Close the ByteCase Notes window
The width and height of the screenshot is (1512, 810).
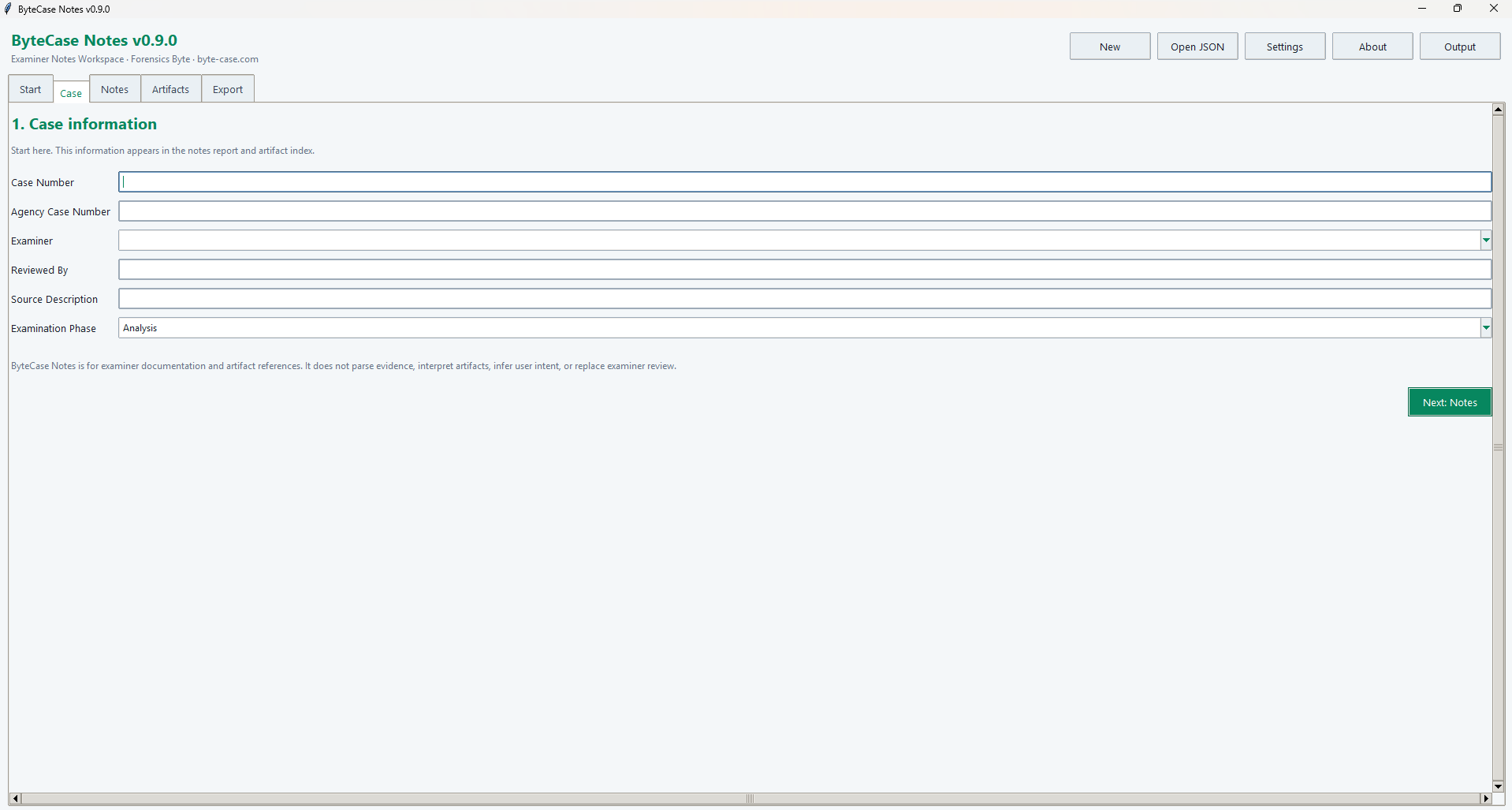coord(1493,9)
